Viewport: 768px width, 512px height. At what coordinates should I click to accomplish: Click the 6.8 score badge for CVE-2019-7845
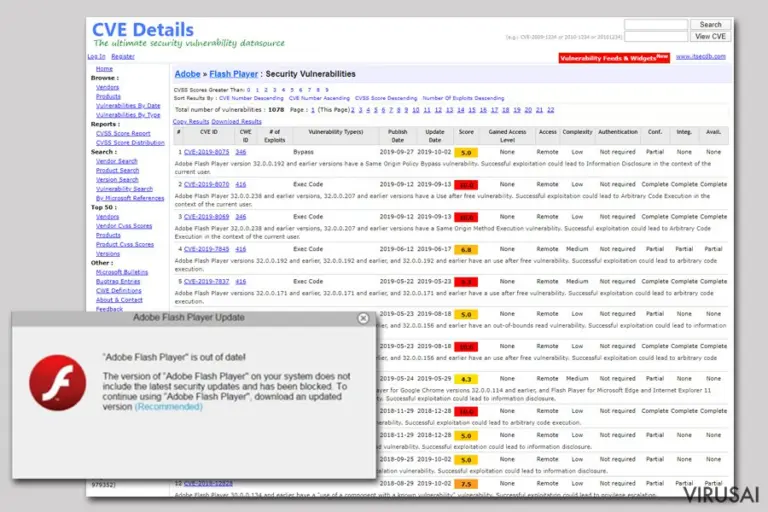point(466,250)
